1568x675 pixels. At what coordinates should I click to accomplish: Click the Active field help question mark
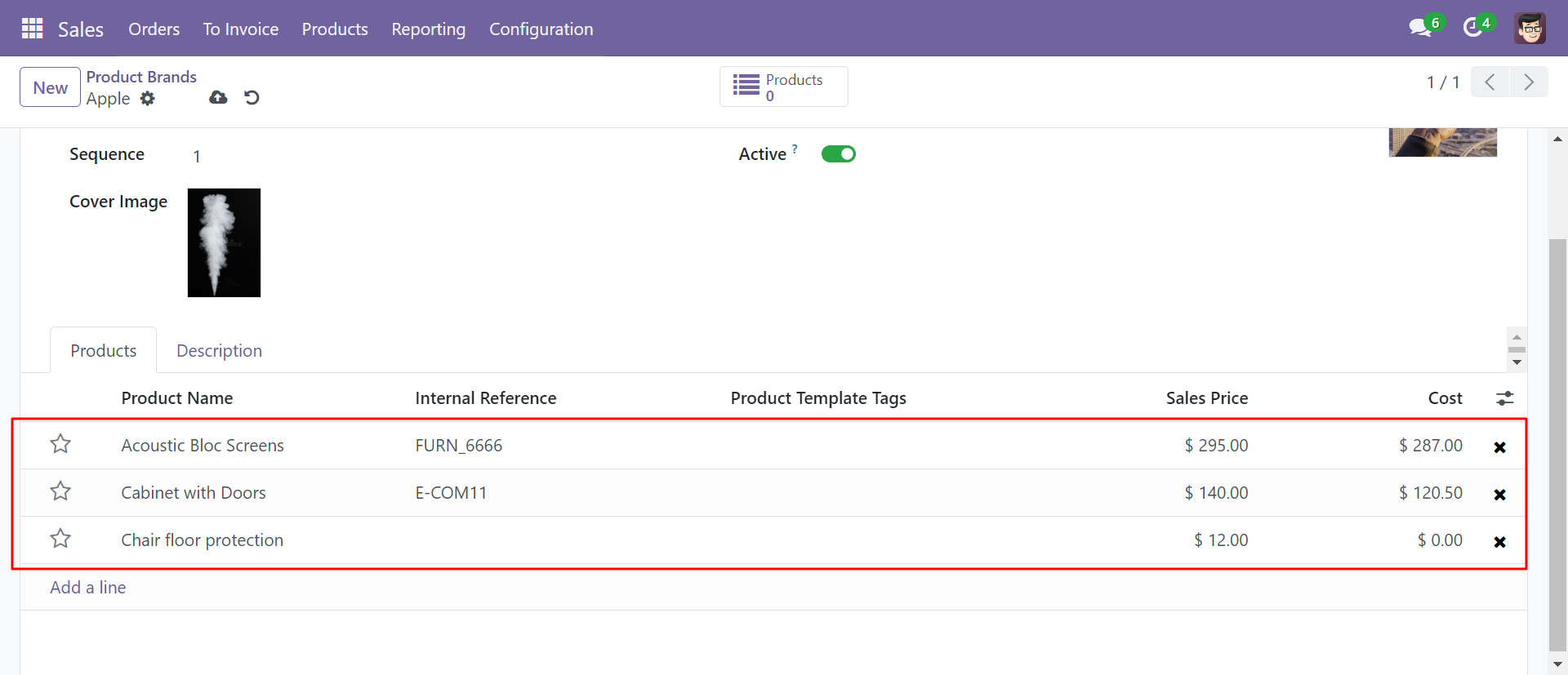[x=795, y=149]
